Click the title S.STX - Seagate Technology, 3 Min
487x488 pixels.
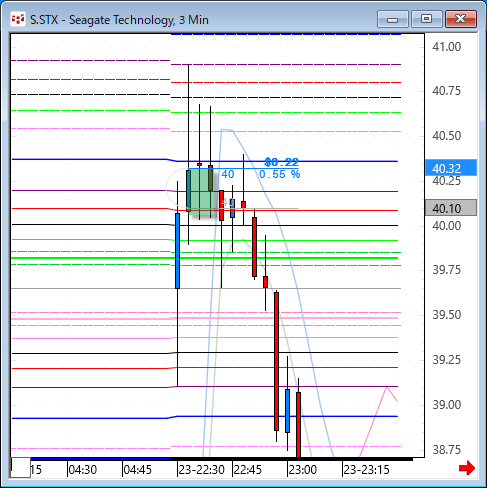click(x=119, y=20)
